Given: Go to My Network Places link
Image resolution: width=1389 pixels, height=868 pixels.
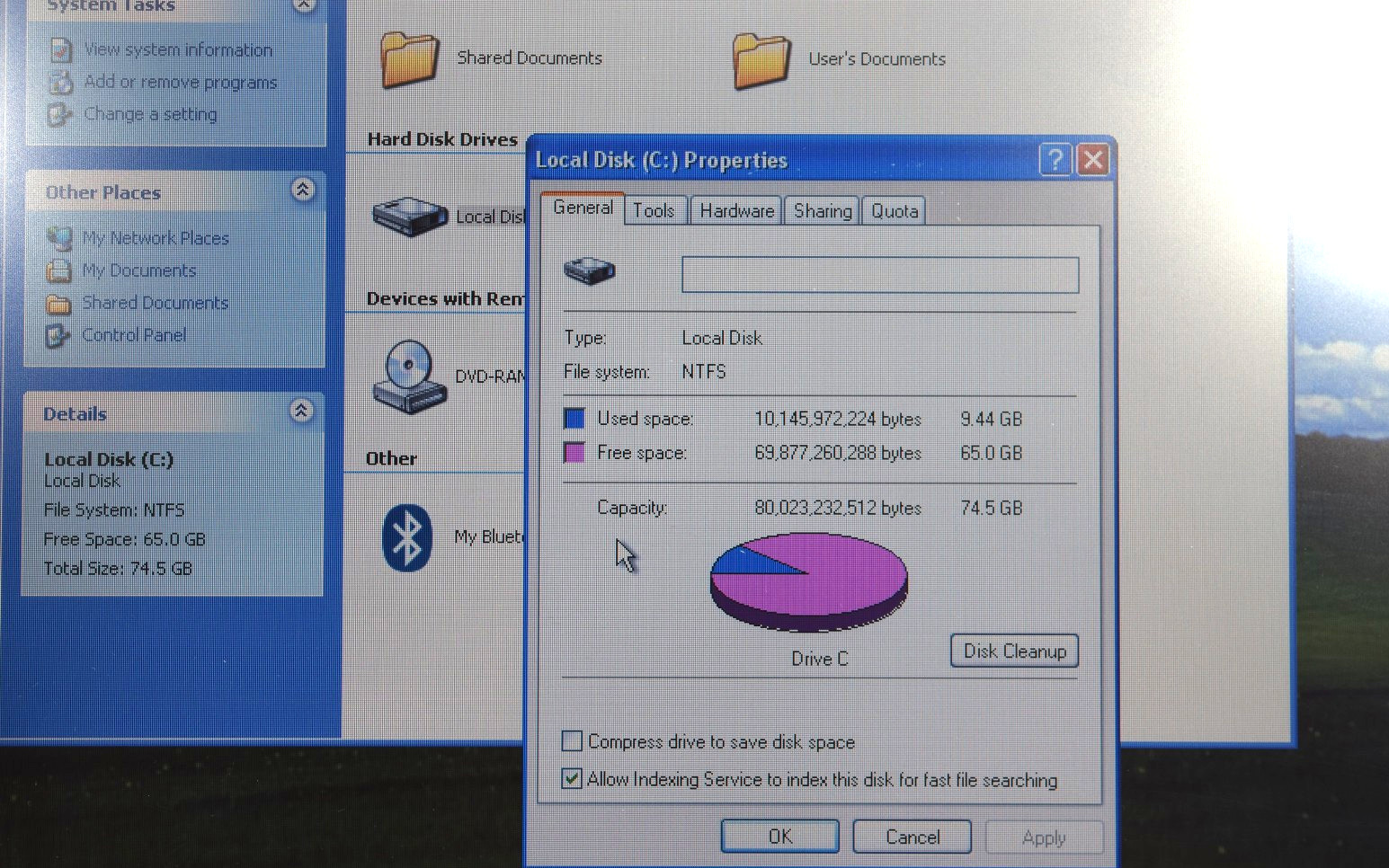Looking at the screenshot, I should point(156,238).
